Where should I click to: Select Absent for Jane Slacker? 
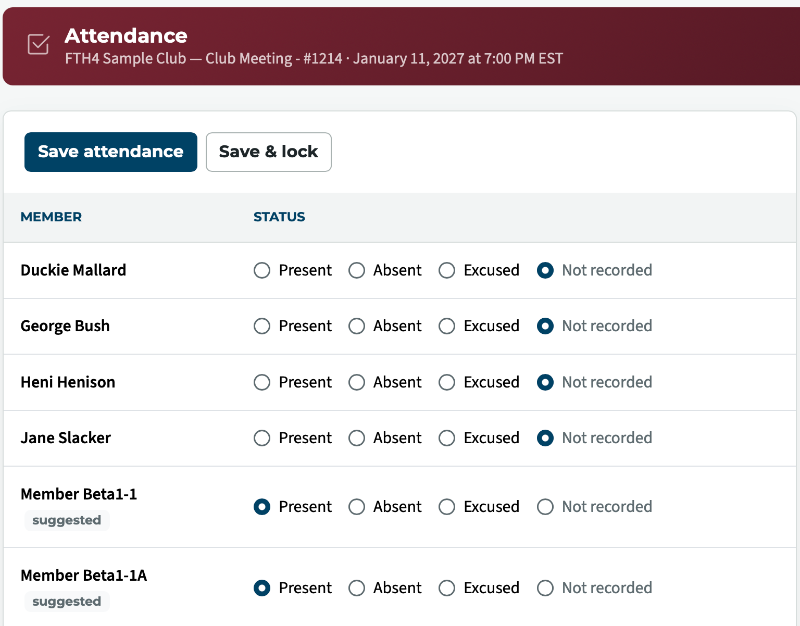point(357,438)
